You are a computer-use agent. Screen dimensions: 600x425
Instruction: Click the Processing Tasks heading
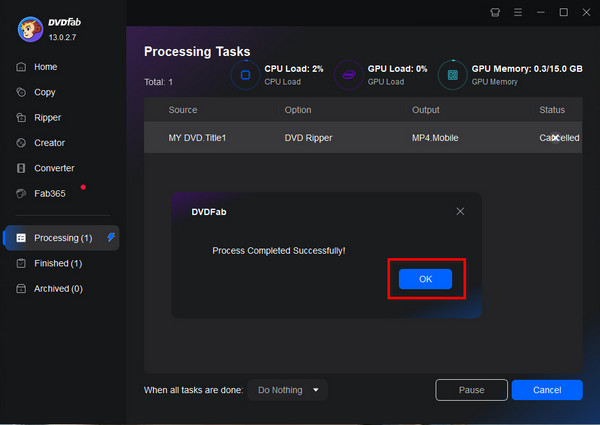tap(197, 51)
